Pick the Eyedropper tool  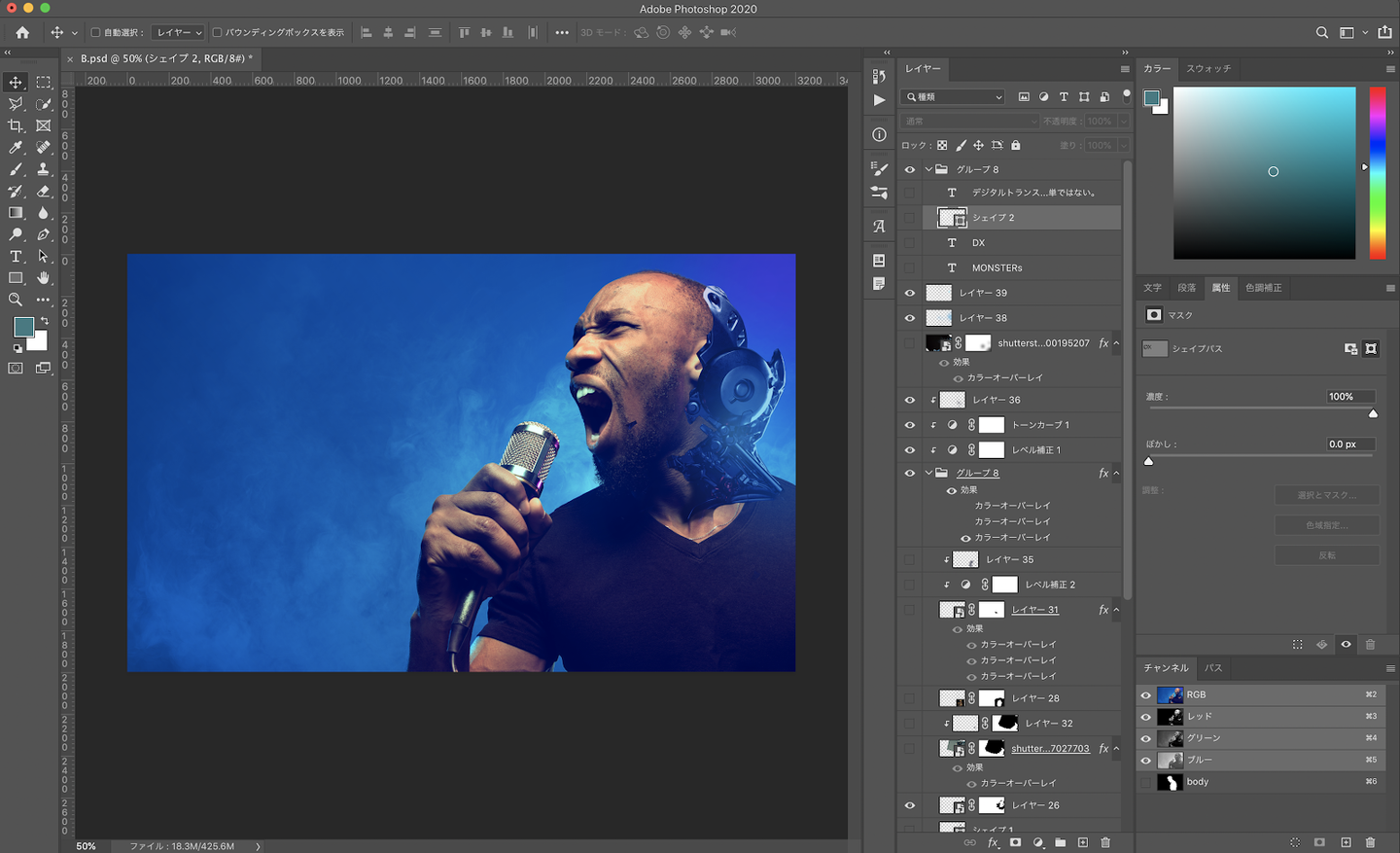tap(16, 148)
